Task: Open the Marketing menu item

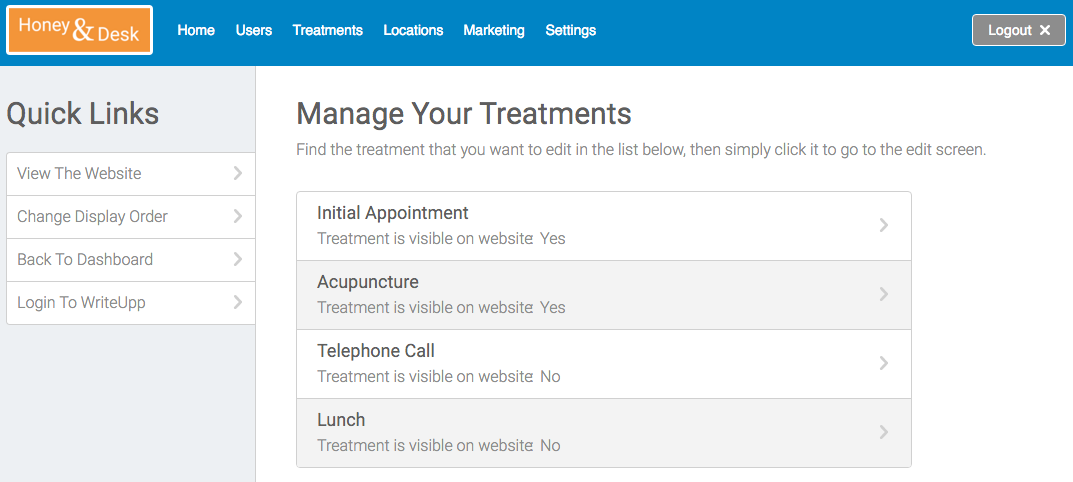Action: pyautogui.click(x=494, y=30)
